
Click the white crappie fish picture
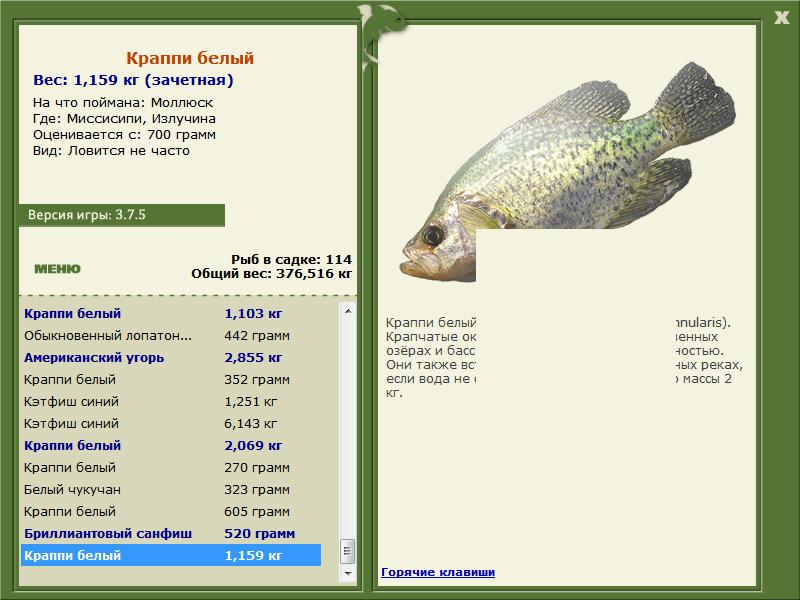tap(567, 172)
